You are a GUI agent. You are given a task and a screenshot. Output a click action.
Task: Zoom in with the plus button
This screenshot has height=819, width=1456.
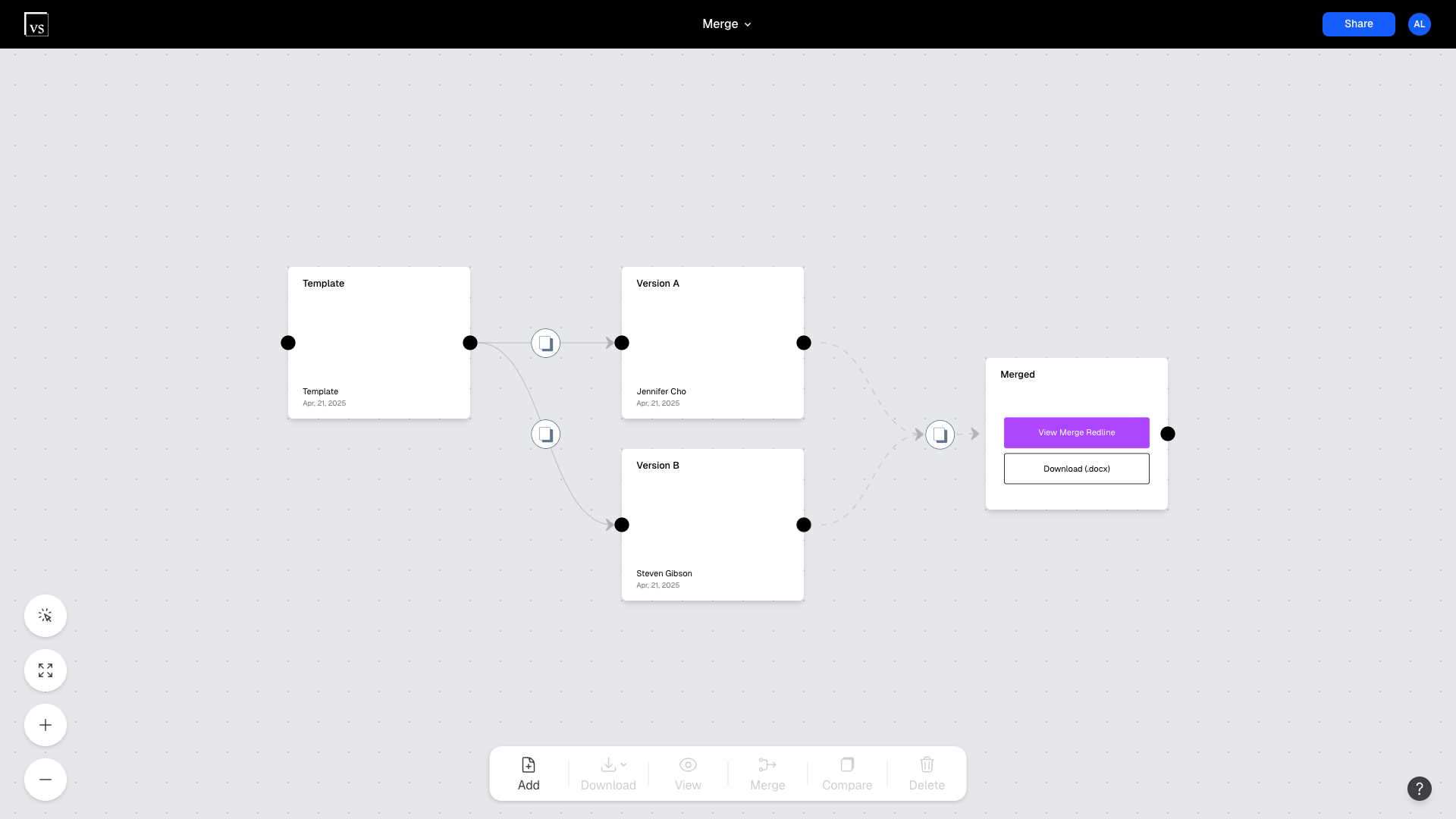45,725
